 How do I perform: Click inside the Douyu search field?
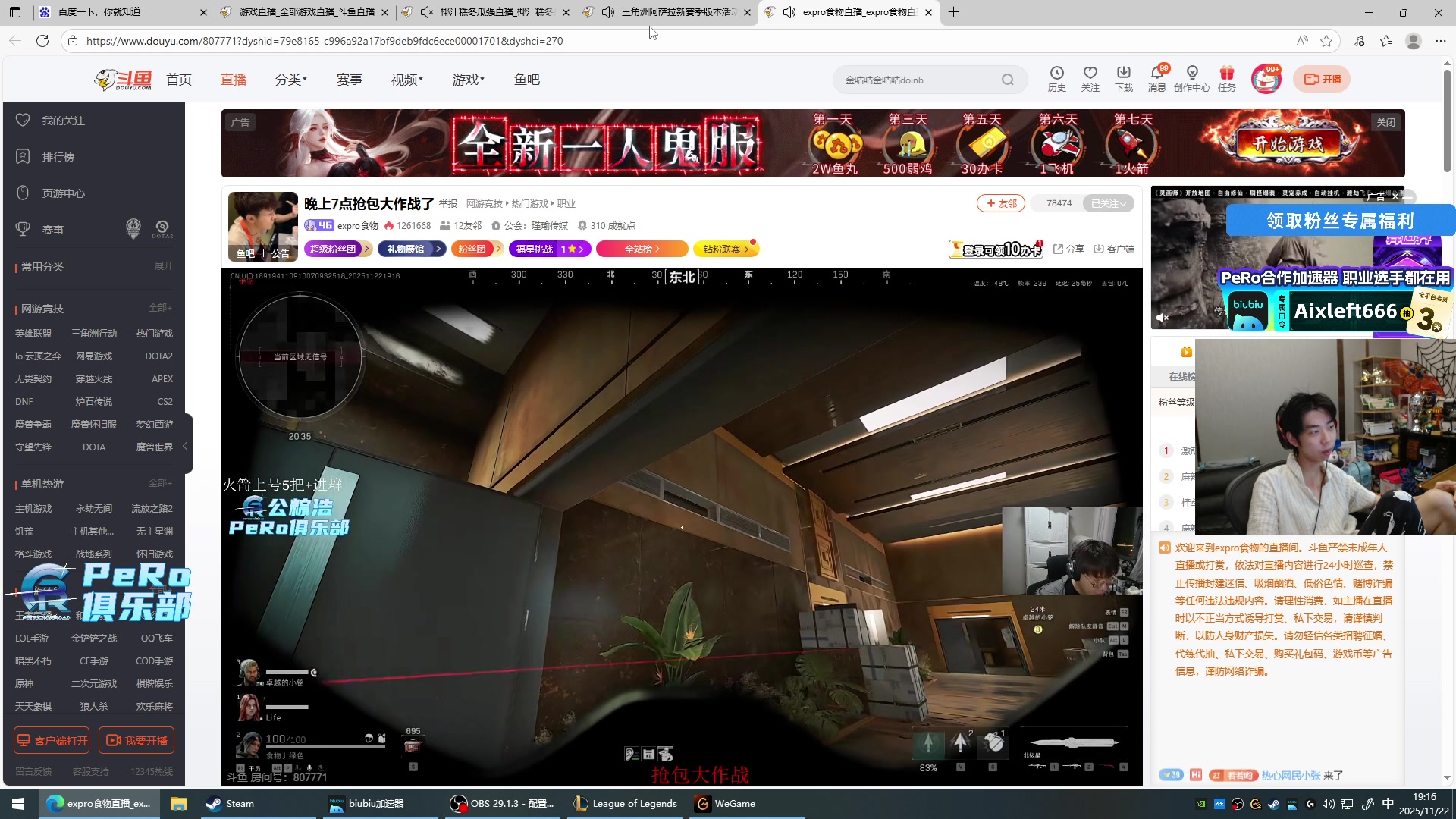918,80
